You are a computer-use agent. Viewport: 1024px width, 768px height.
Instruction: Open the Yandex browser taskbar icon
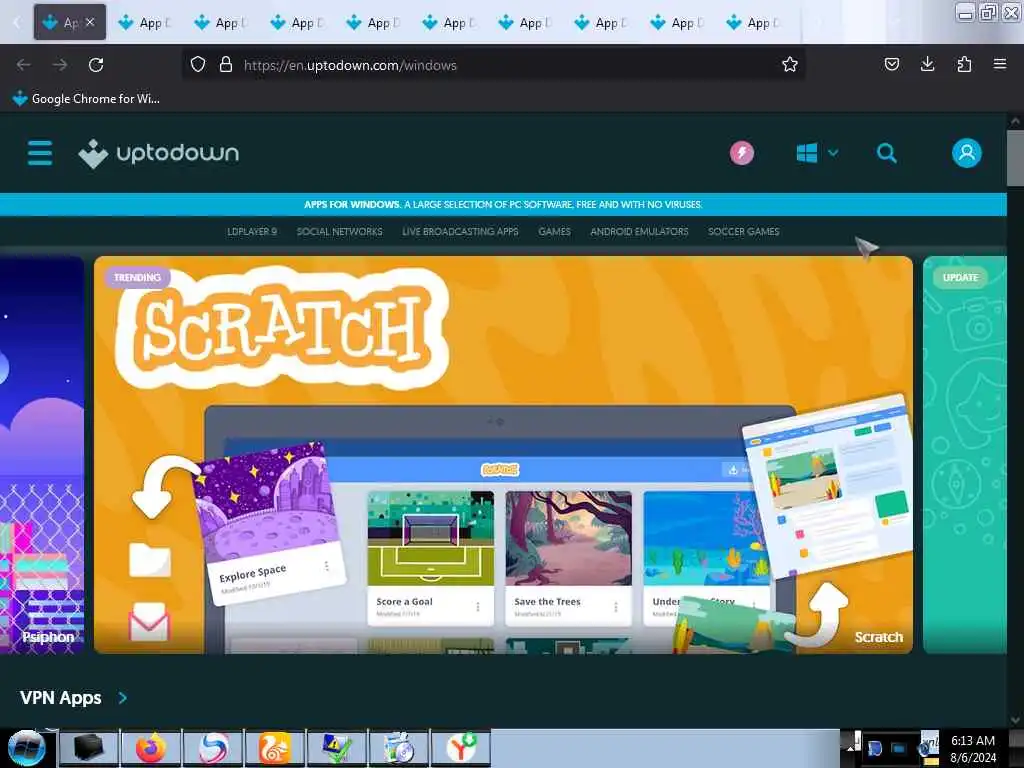pos(461,748)
